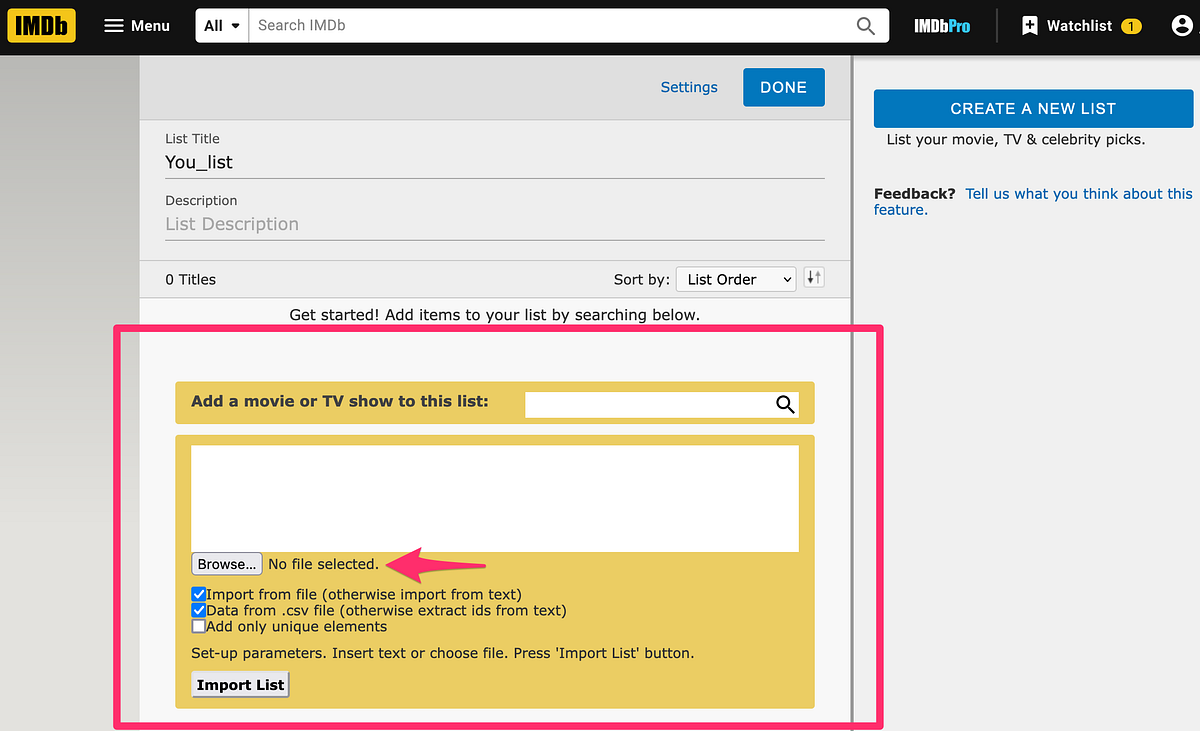1200x731 pixels.
Task: Click the IMDb logo to go home
Action: (x=41, y=25)
